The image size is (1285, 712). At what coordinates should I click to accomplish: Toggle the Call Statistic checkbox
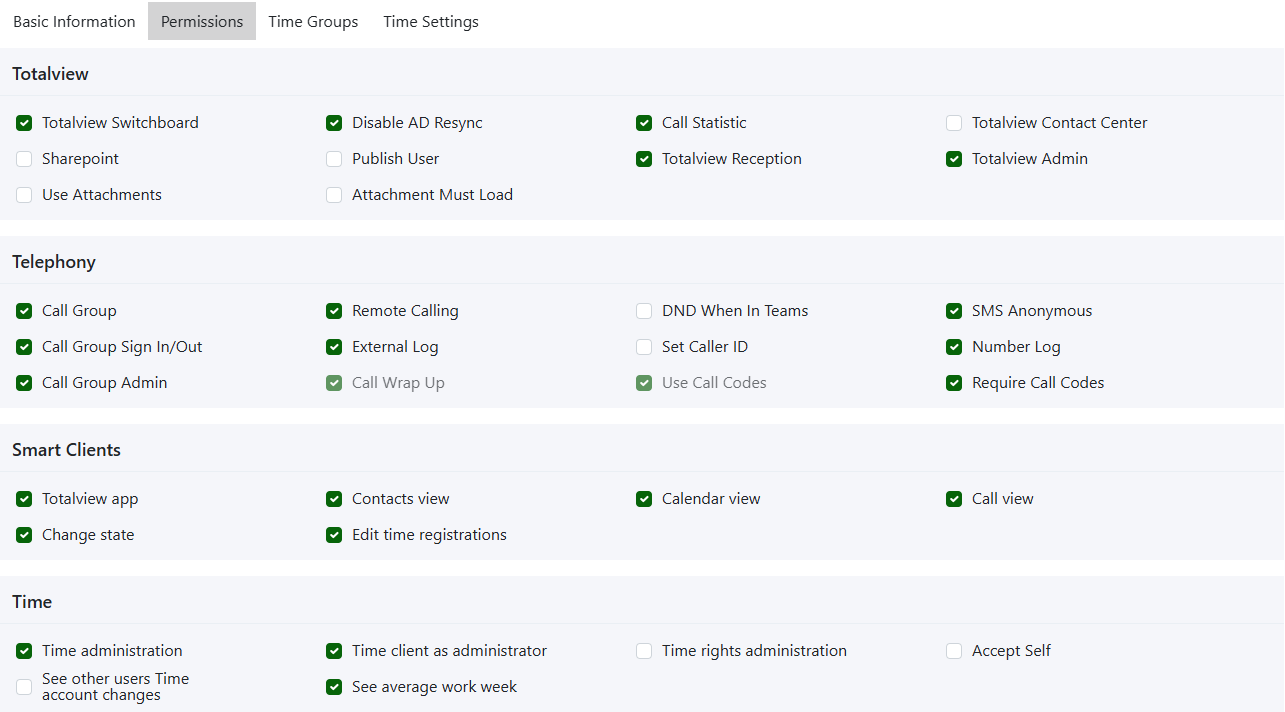click(644, 123)
